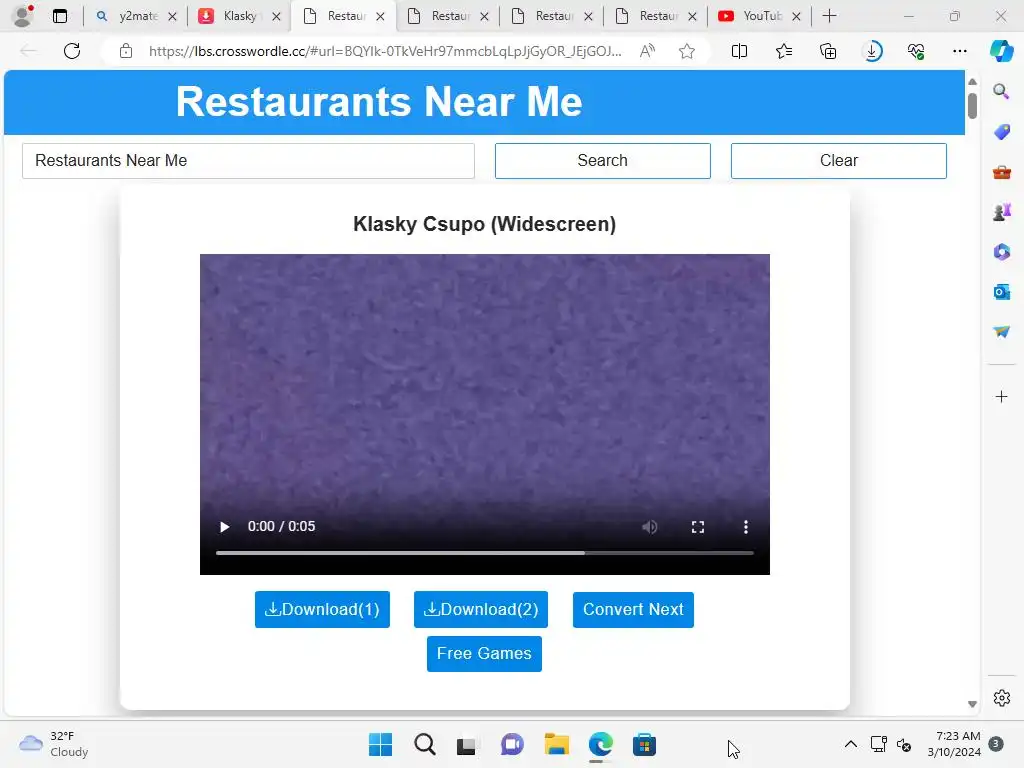Click the Download(2) button

(x=481, y=609)
